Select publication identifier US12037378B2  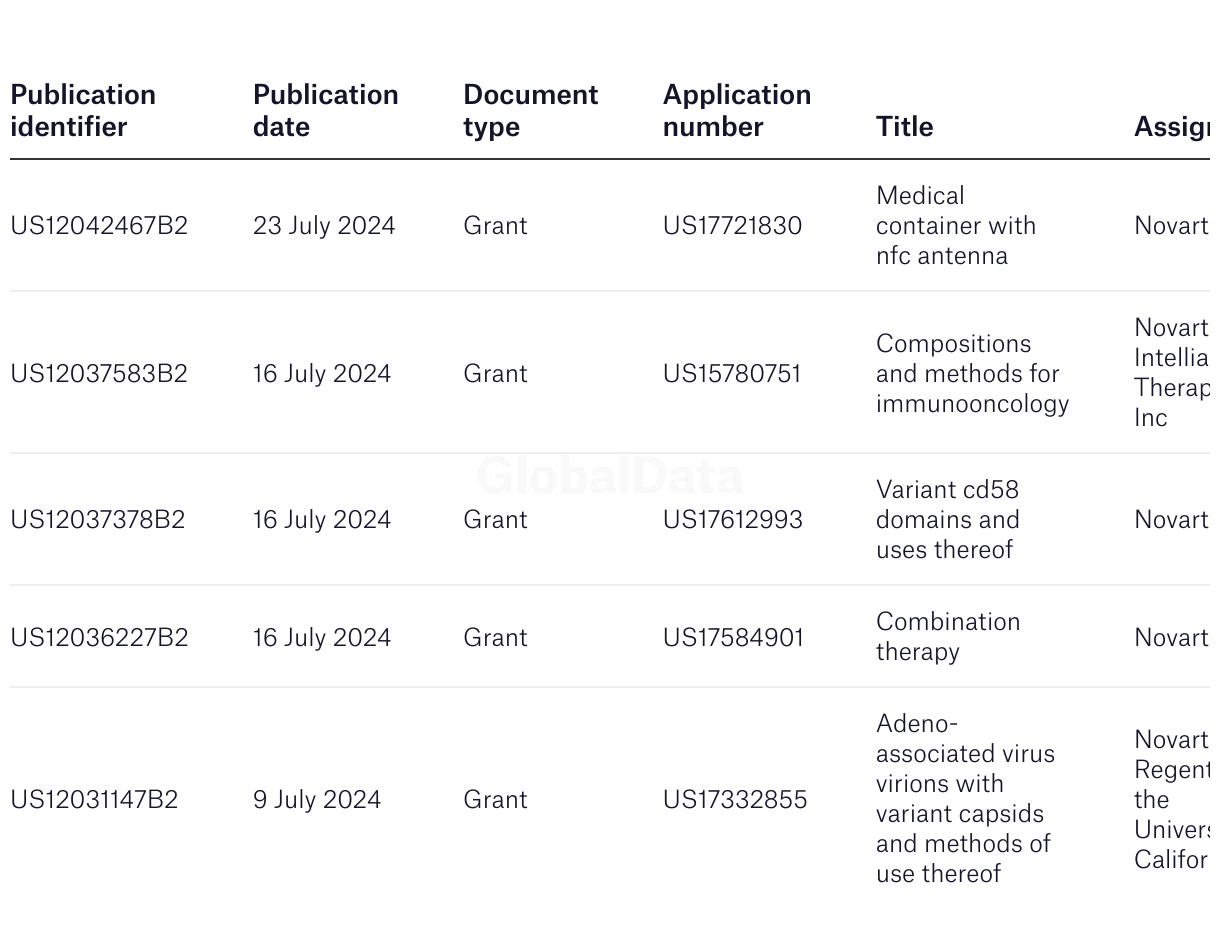[x=98, y=519]
